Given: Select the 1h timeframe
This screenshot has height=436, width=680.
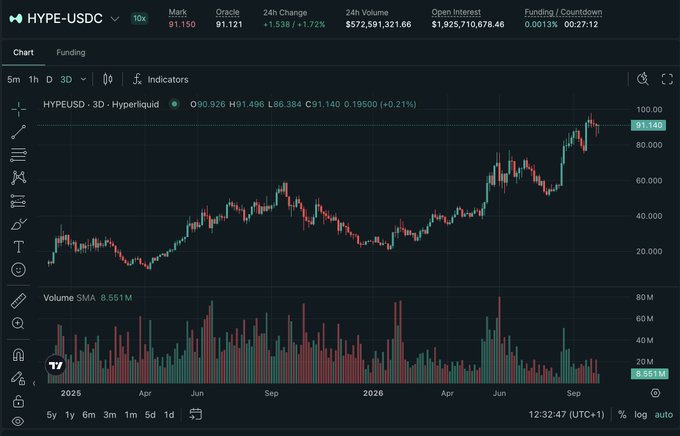Looking at the screenshot, I should [33, 79].
